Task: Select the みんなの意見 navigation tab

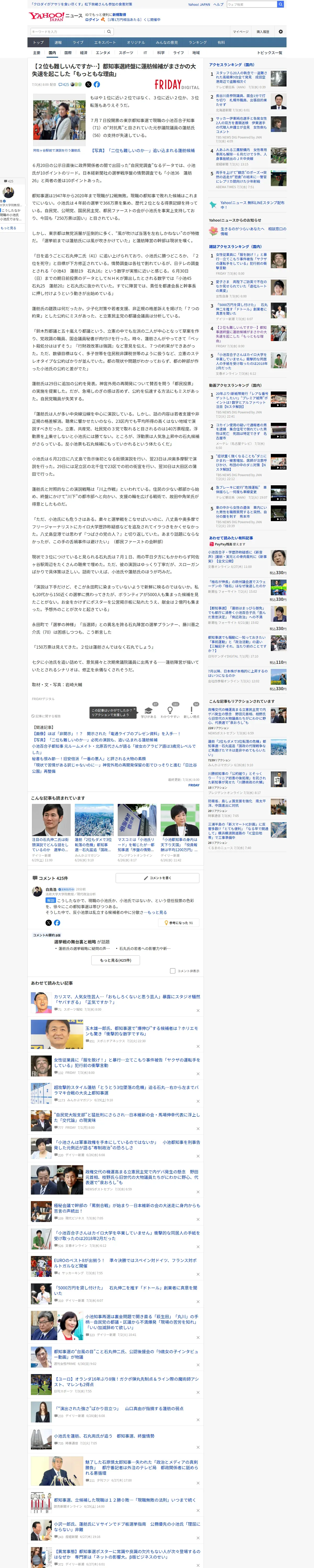Action: (x=167, y=43)
